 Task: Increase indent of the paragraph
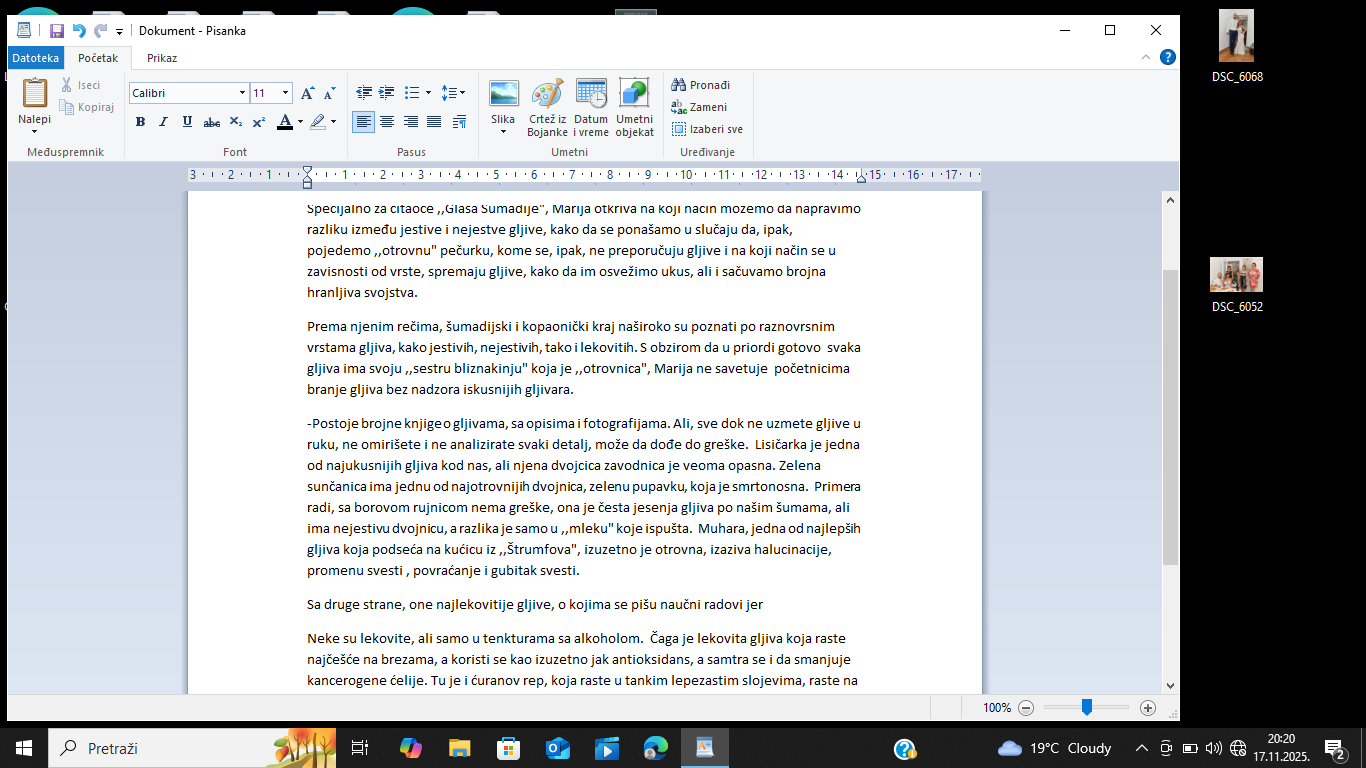387,93
